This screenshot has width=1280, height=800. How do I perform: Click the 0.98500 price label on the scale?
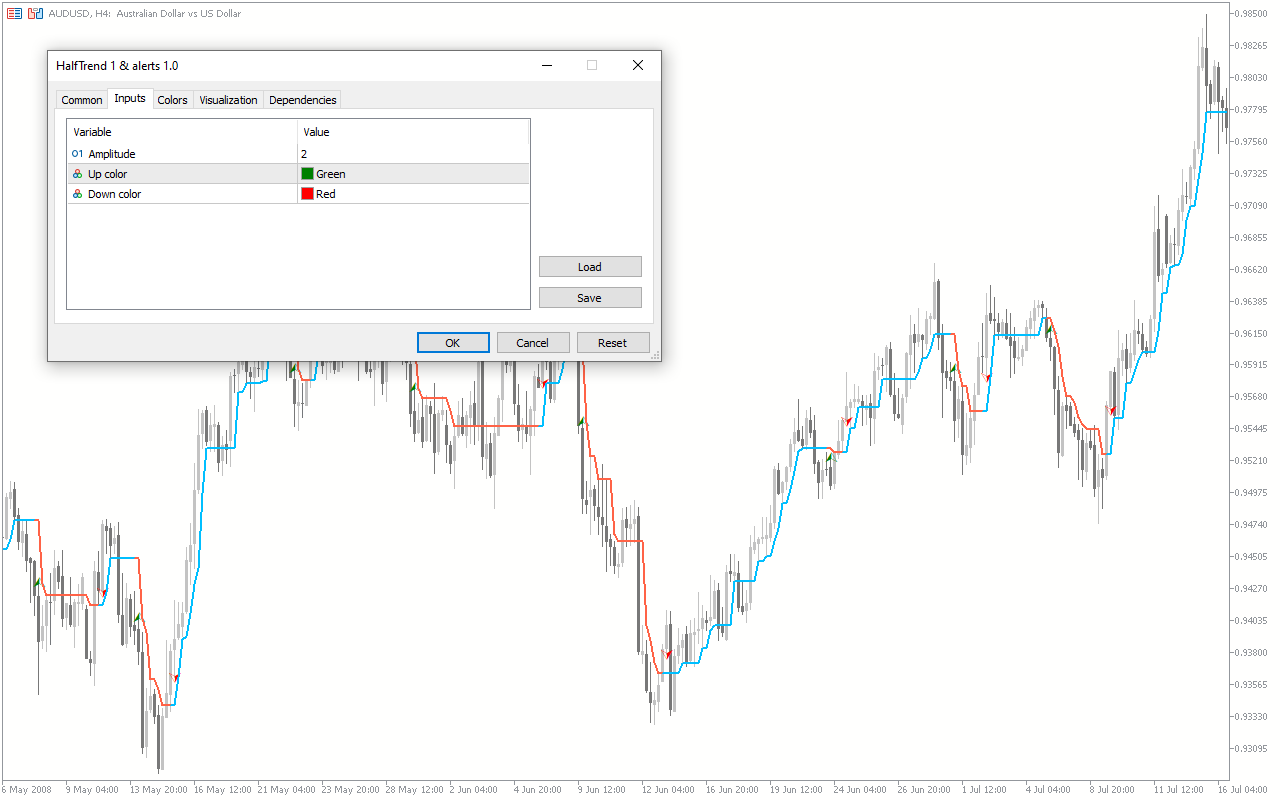[x=1252, y=14]
